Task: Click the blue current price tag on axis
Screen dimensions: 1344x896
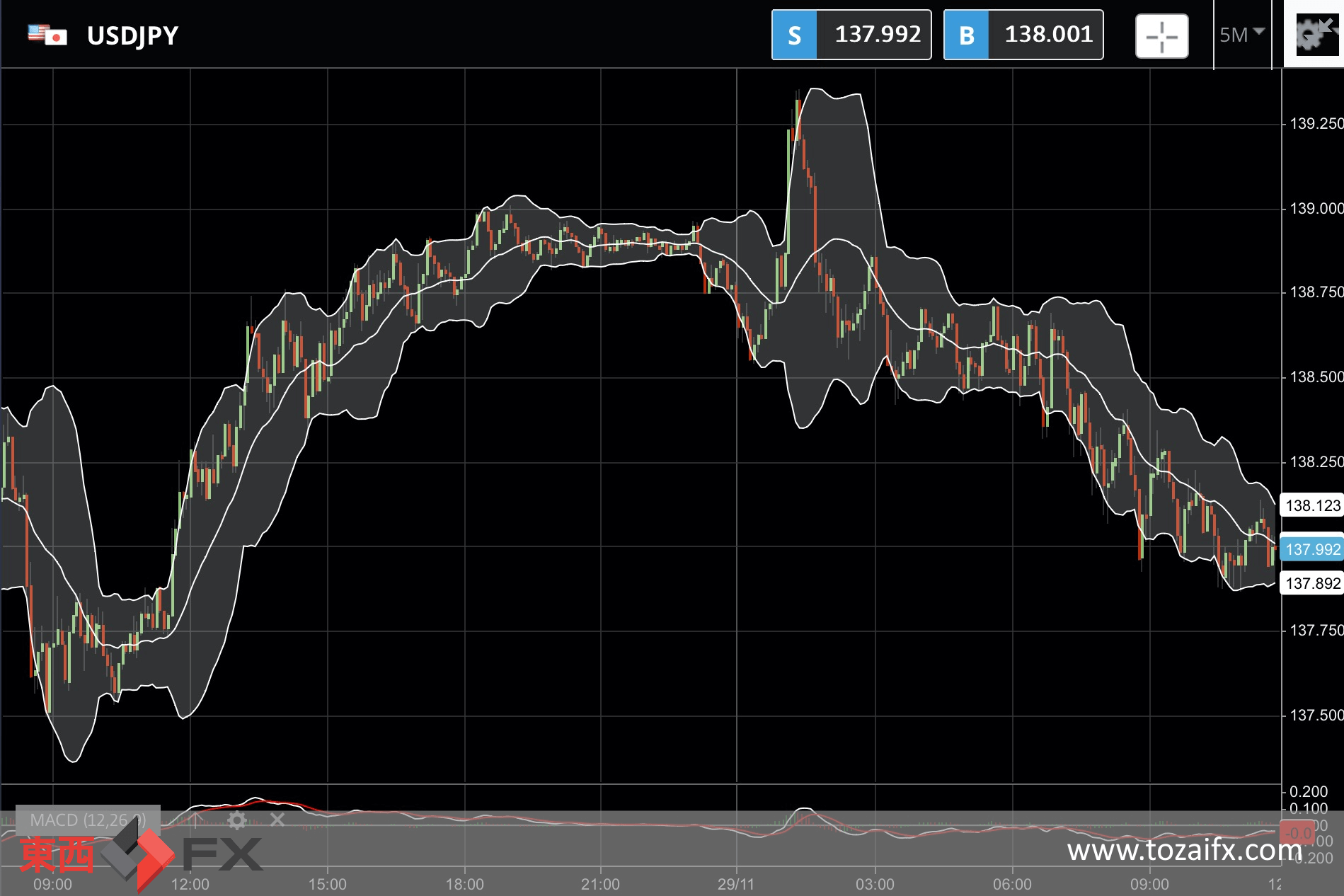Action: tap(1312, 549)
